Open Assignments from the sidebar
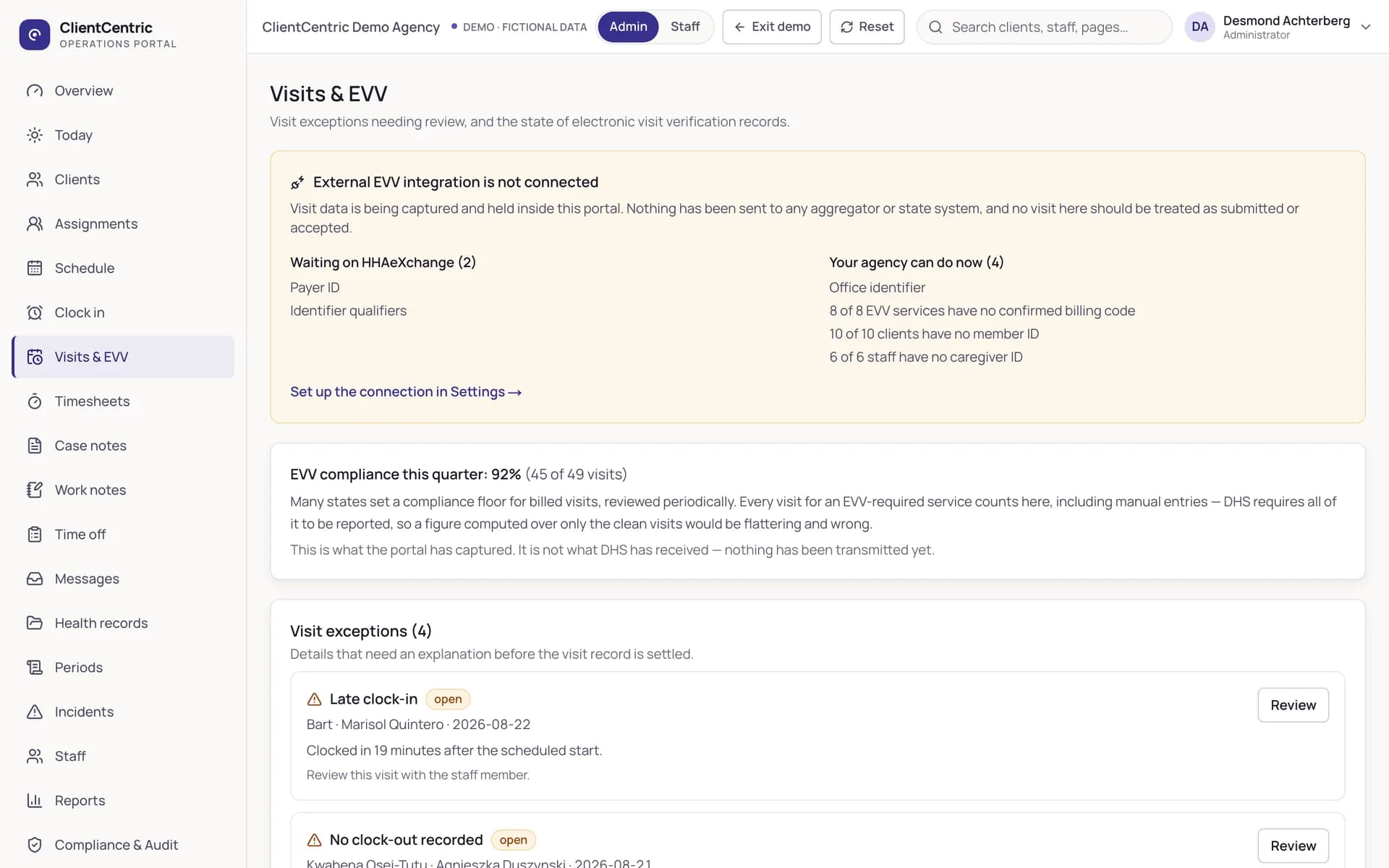This screenshot has width=1389, height=868. (x=123, y=224)
